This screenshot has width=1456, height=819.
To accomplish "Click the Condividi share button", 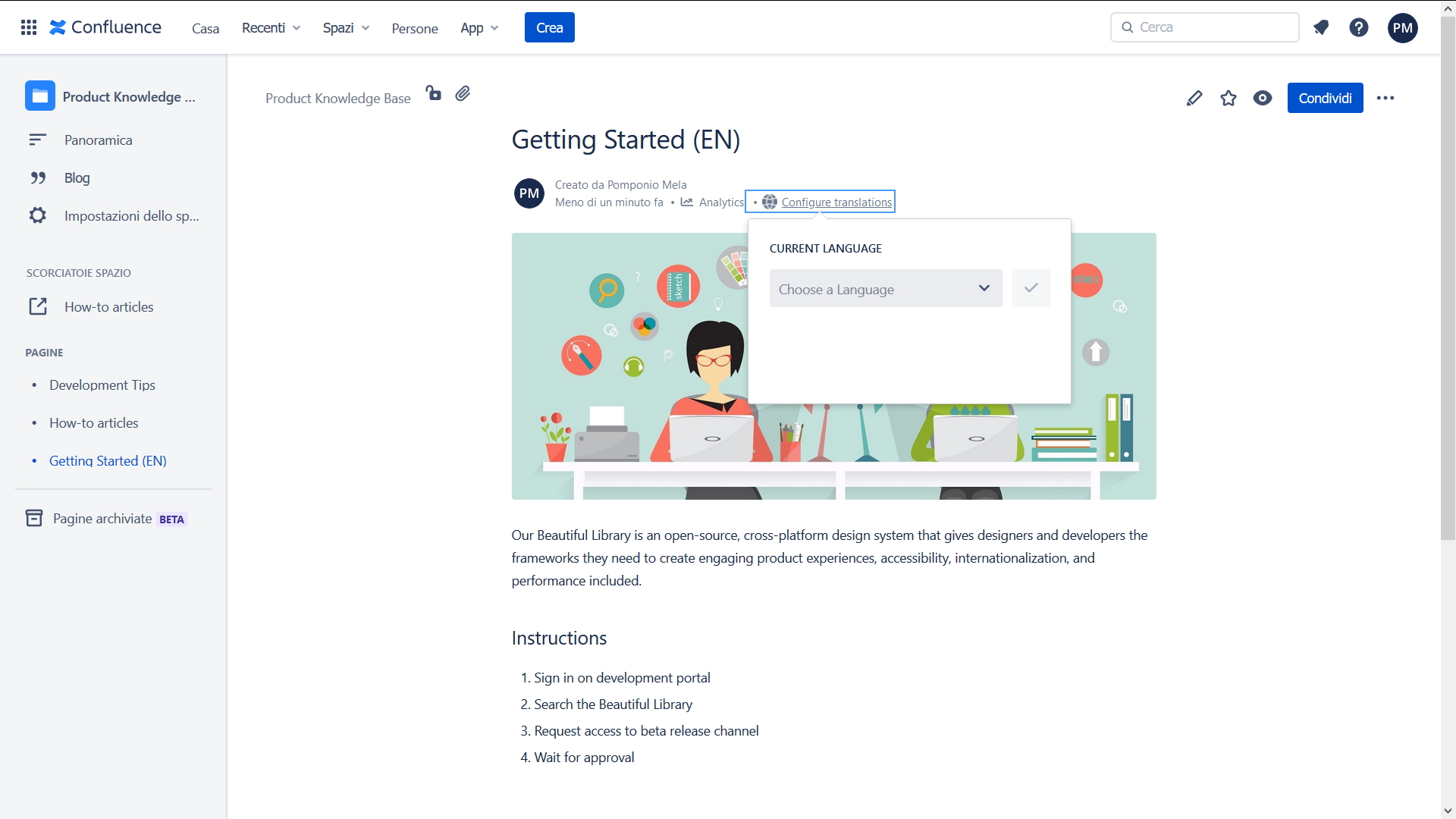I will click(x=1325, y=98).
